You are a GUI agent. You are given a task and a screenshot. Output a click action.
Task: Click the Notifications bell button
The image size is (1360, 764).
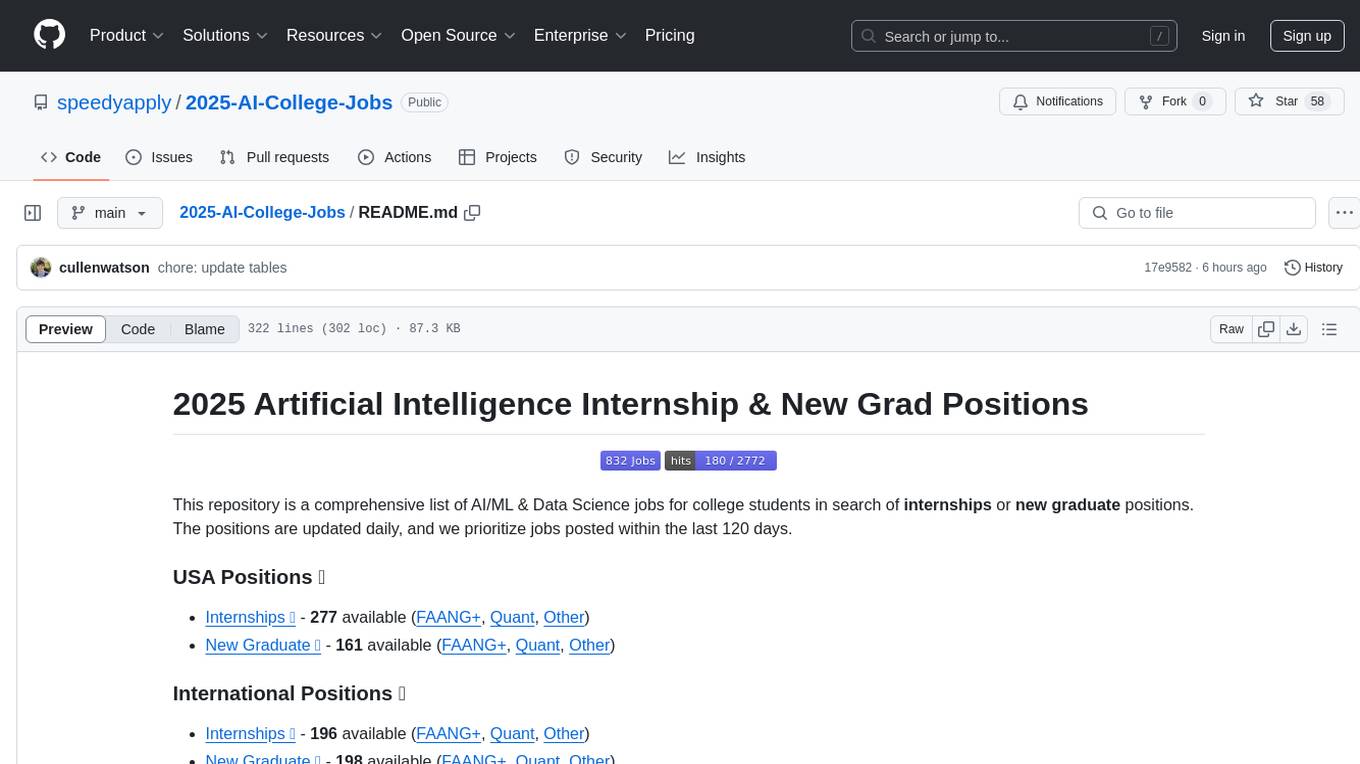1058,101
